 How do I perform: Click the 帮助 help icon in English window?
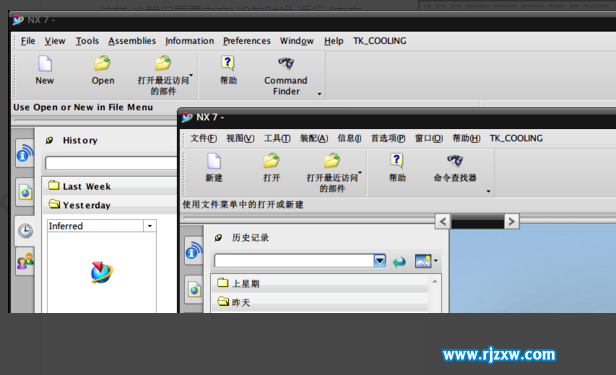(228, 63)
